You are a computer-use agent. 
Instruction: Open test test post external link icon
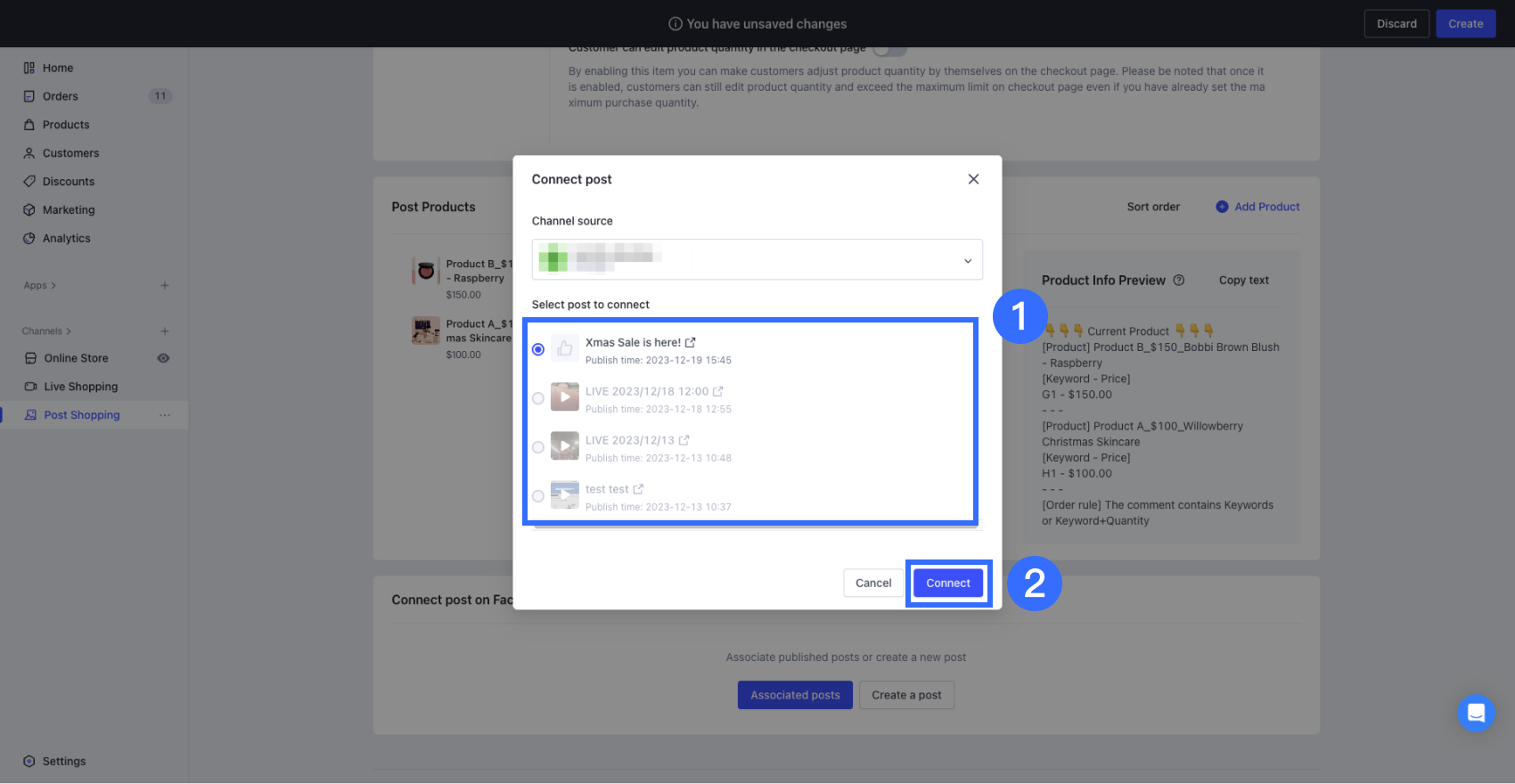click(638, 489)
